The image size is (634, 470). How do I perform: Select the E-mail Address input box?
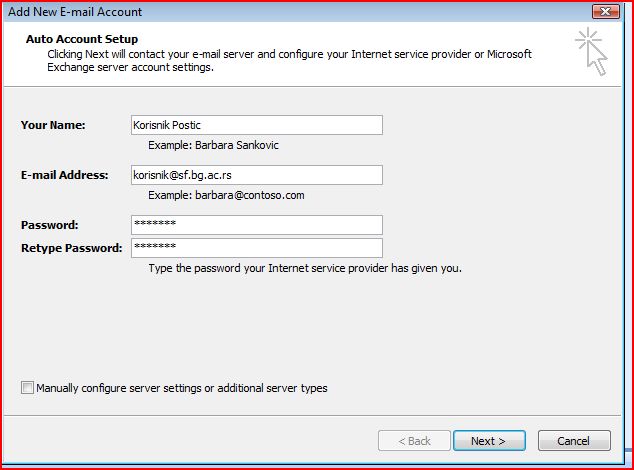257,175
